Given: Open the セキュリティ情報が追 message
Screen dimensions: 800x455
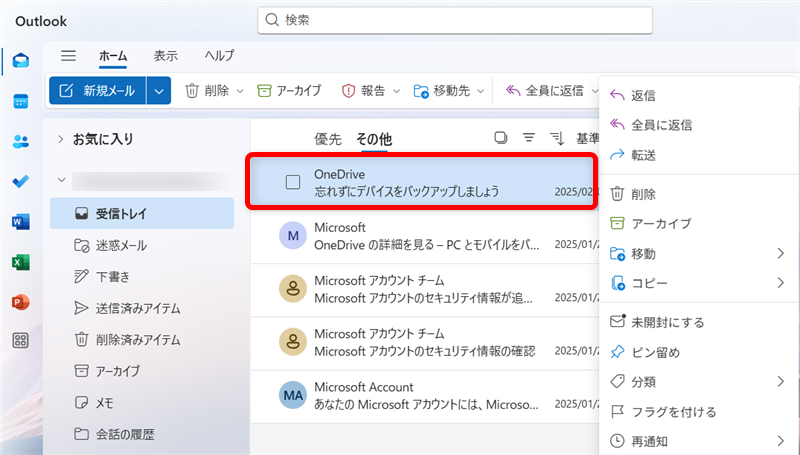Looking at the screenshot, I should [425, 289].
